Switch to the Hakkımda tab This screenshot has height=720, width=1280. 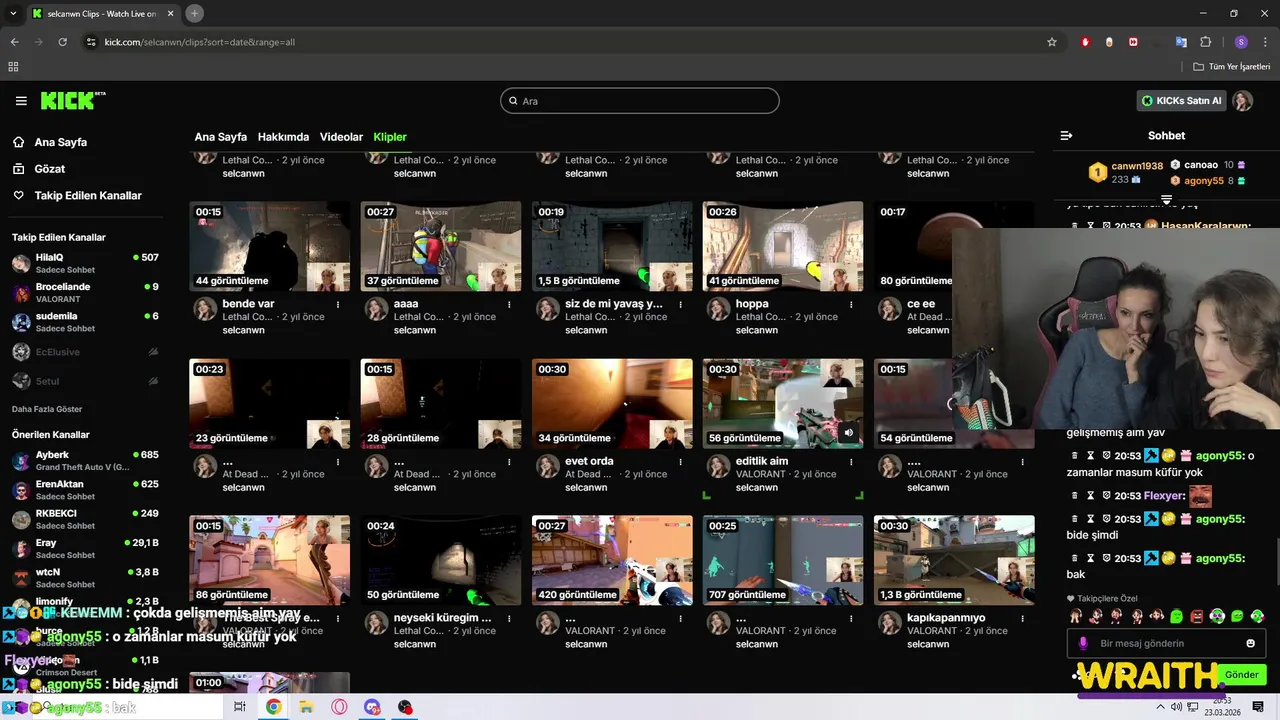[x=283, y=137]
